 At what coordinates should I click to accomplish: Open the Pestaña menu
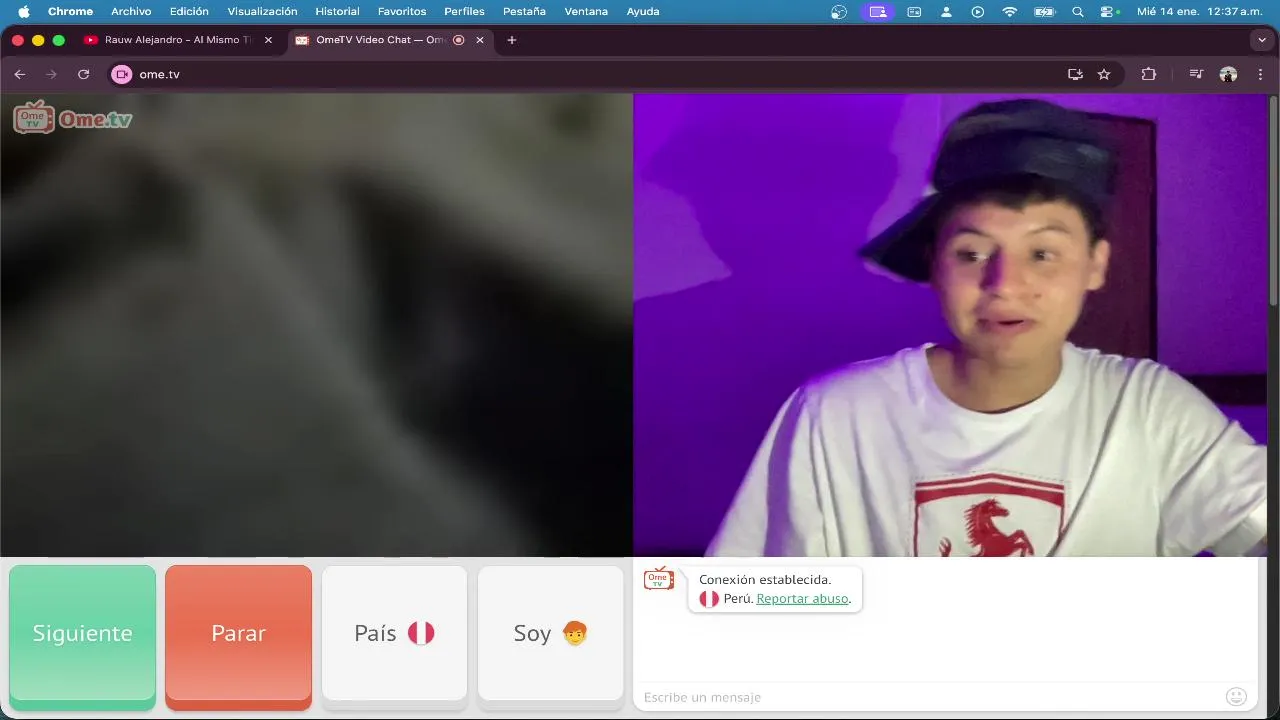524,12
